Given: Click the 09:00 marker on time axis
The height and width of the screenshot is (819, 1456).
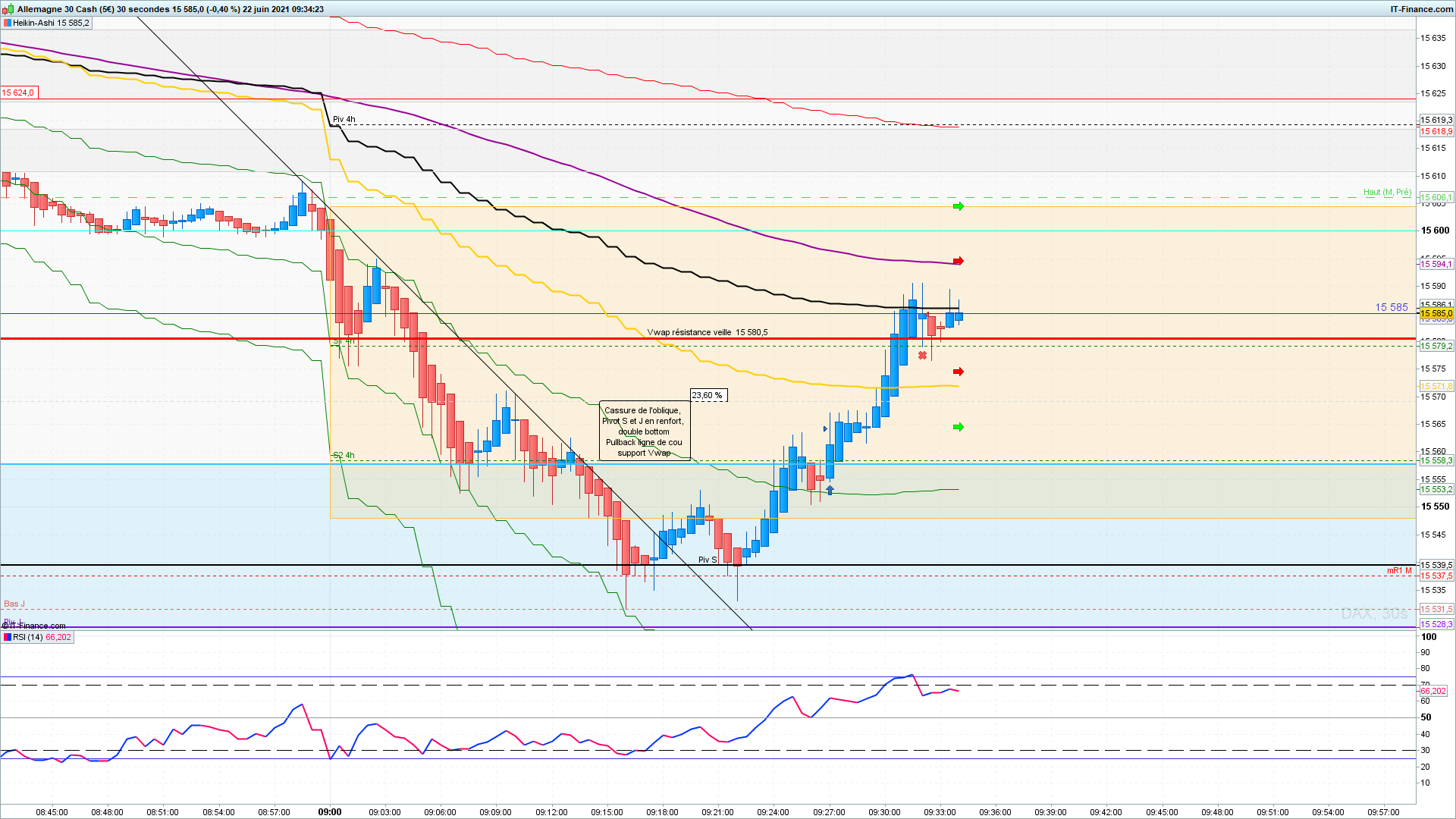Looking at the screenshot, I should pos(329,811).
